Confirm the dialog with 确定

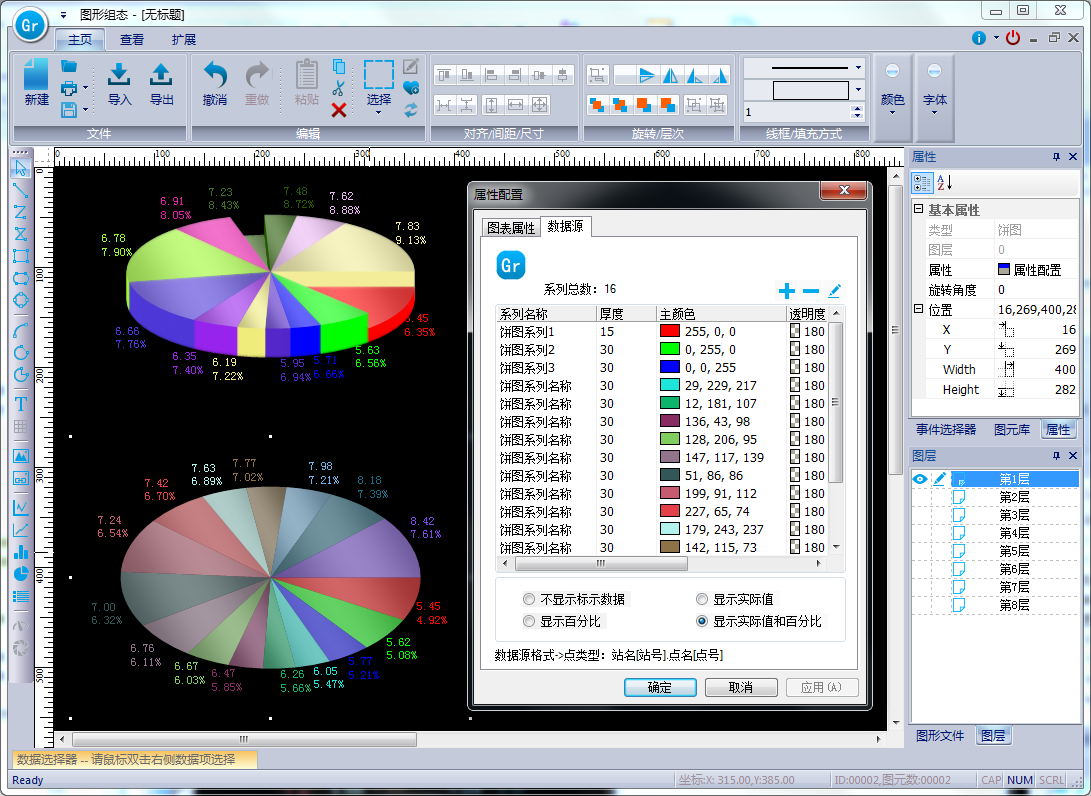660,687
